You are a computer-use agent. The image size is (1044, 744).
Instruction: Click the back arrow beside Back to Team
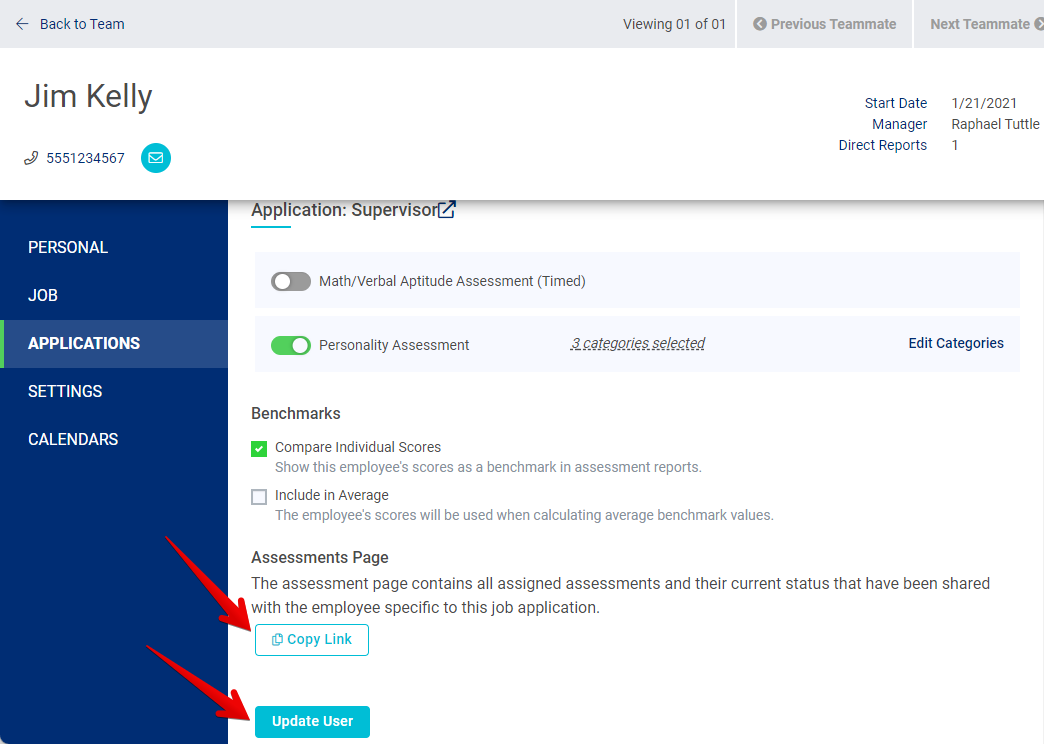pyautogui.click(x=20, y=23)
